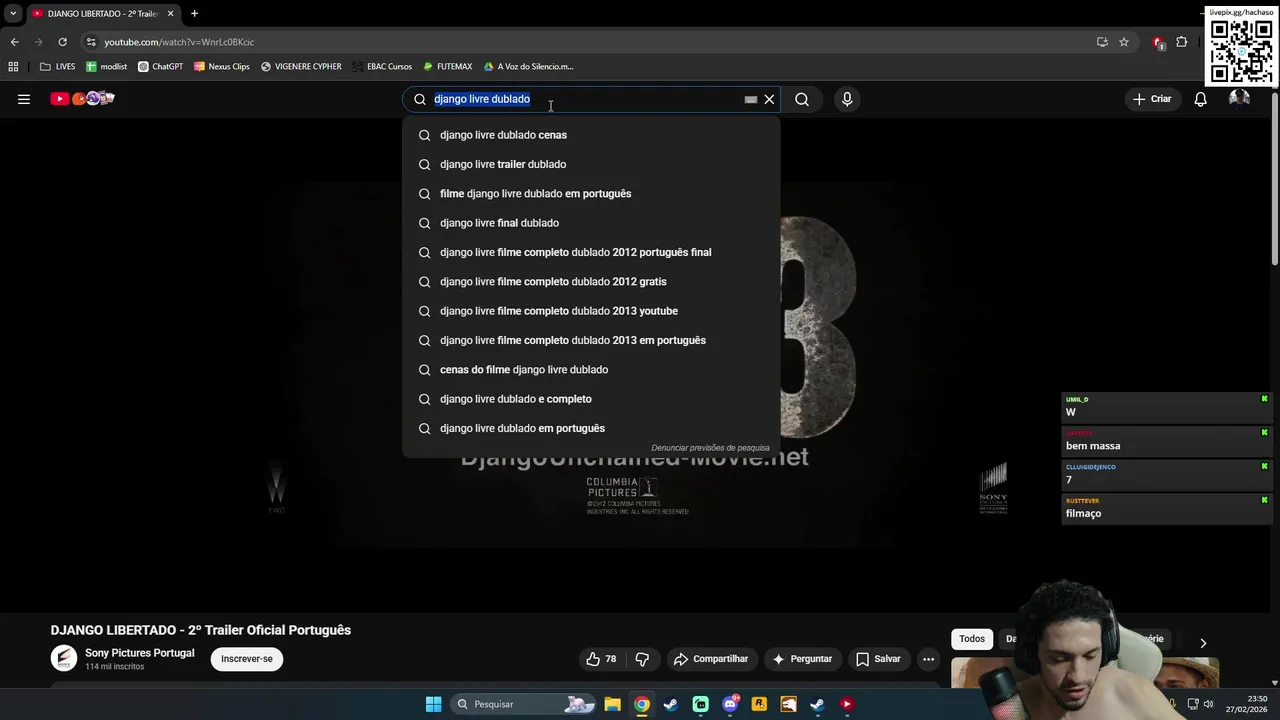Choose 'cenas do filme django livre dublado'

[591, 369]
